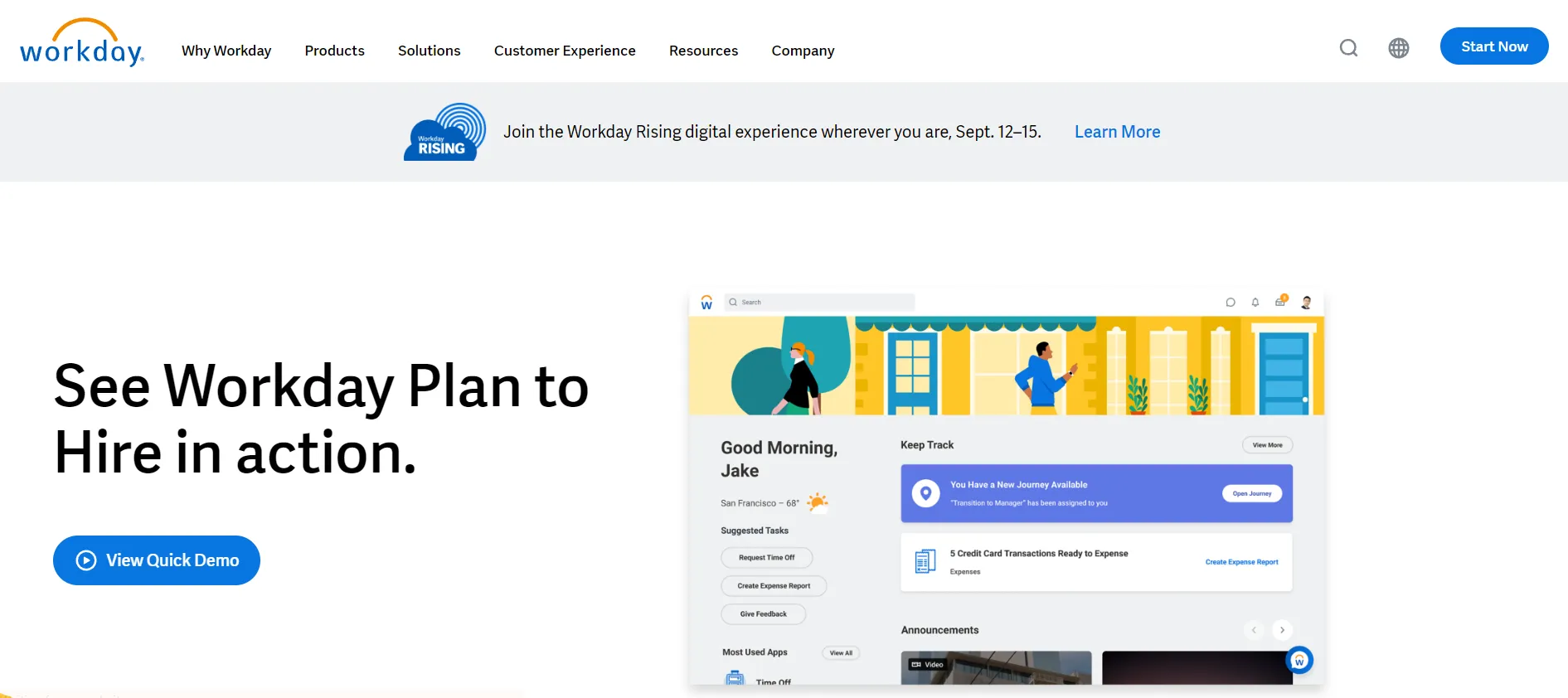Click the Open Journey button
The height and width of the screenshot is (698, 1568).
click(x=1252, y=493)
